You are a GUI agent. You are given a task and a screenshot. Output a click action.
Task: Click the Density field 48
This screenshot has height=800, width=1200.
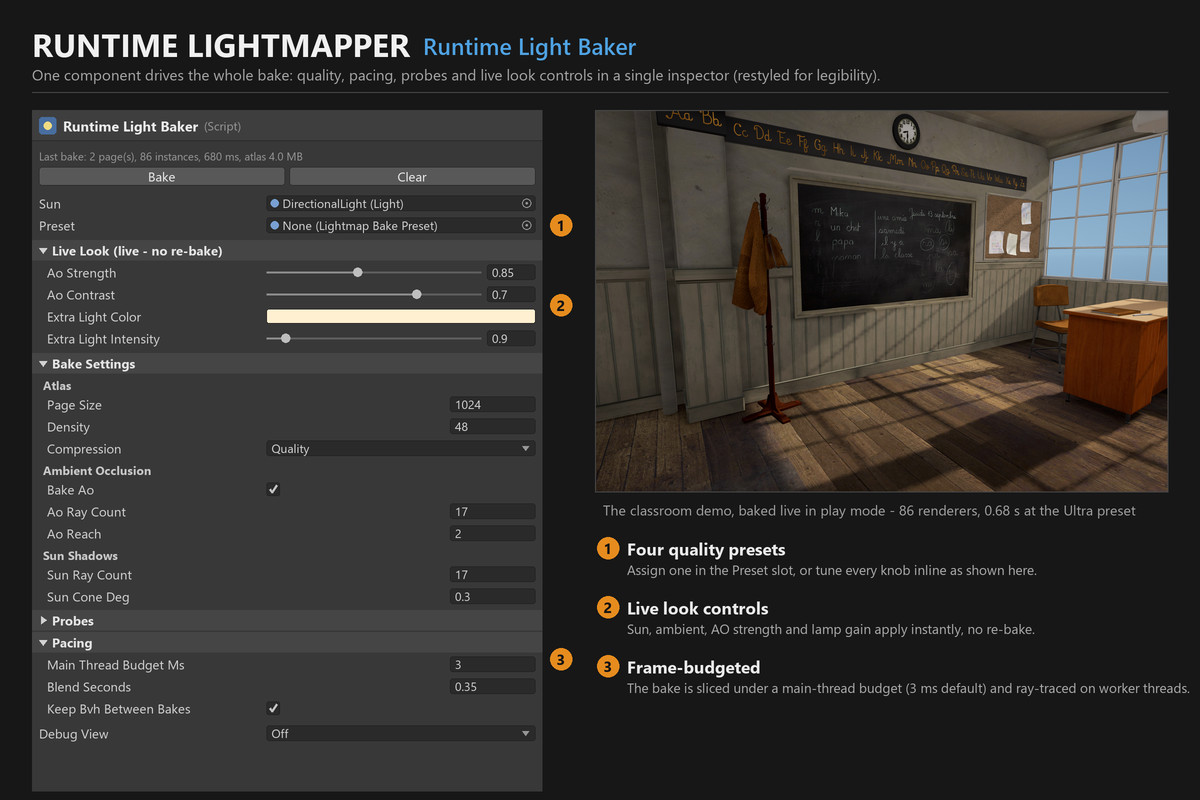point(493,427)
